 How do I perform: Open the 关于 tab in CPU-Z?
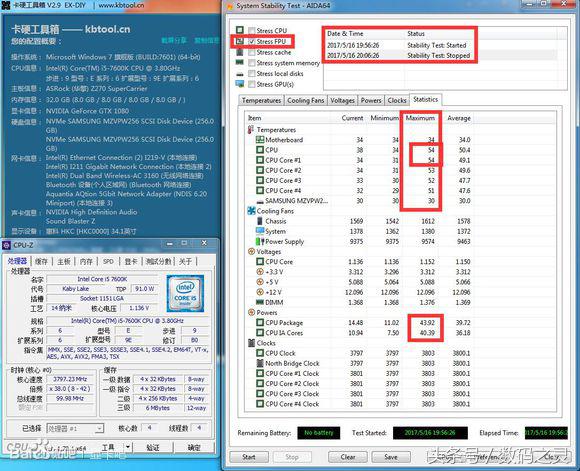click(185, 261)
